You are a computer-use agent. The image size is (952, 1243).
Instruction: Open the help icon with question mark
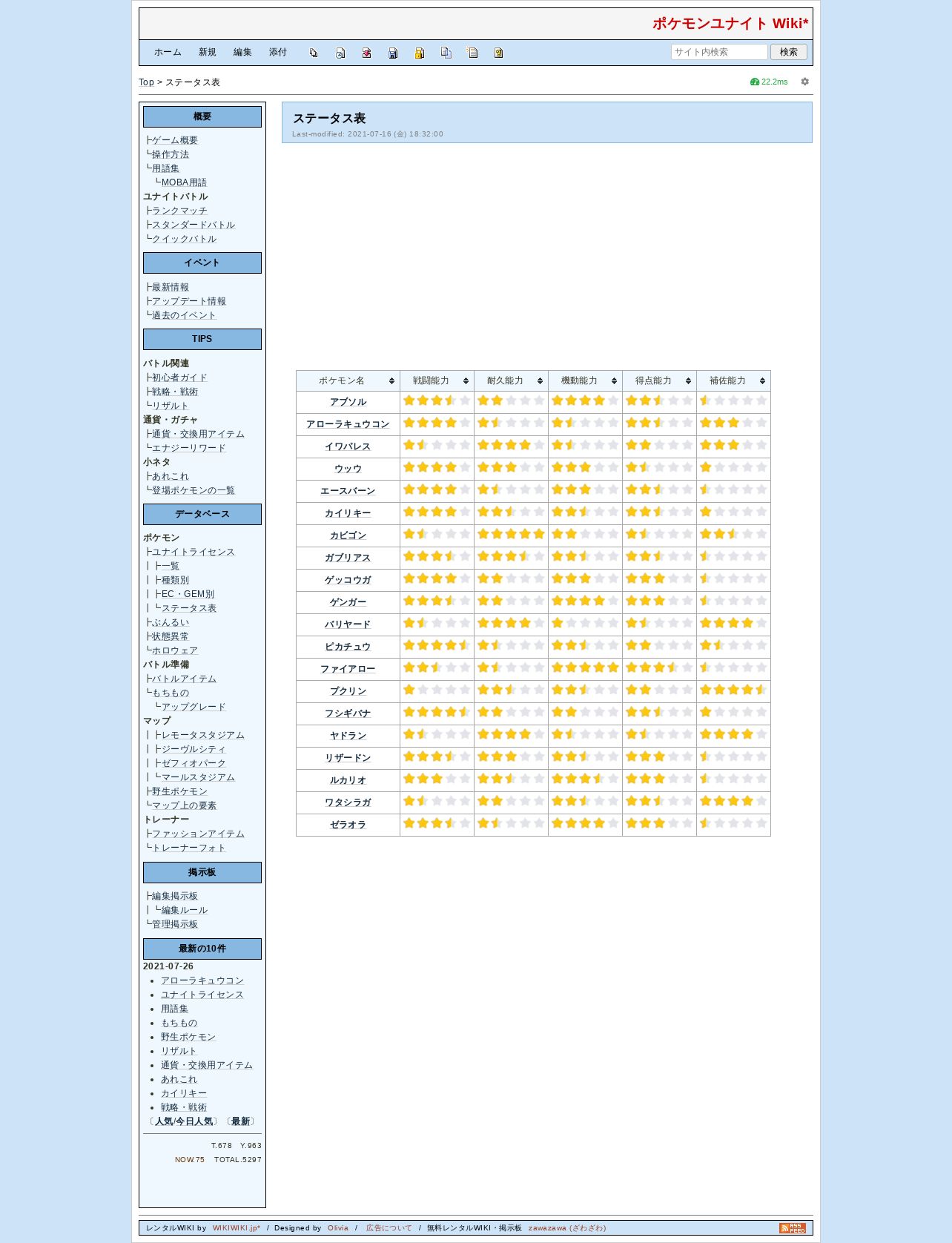498,53
